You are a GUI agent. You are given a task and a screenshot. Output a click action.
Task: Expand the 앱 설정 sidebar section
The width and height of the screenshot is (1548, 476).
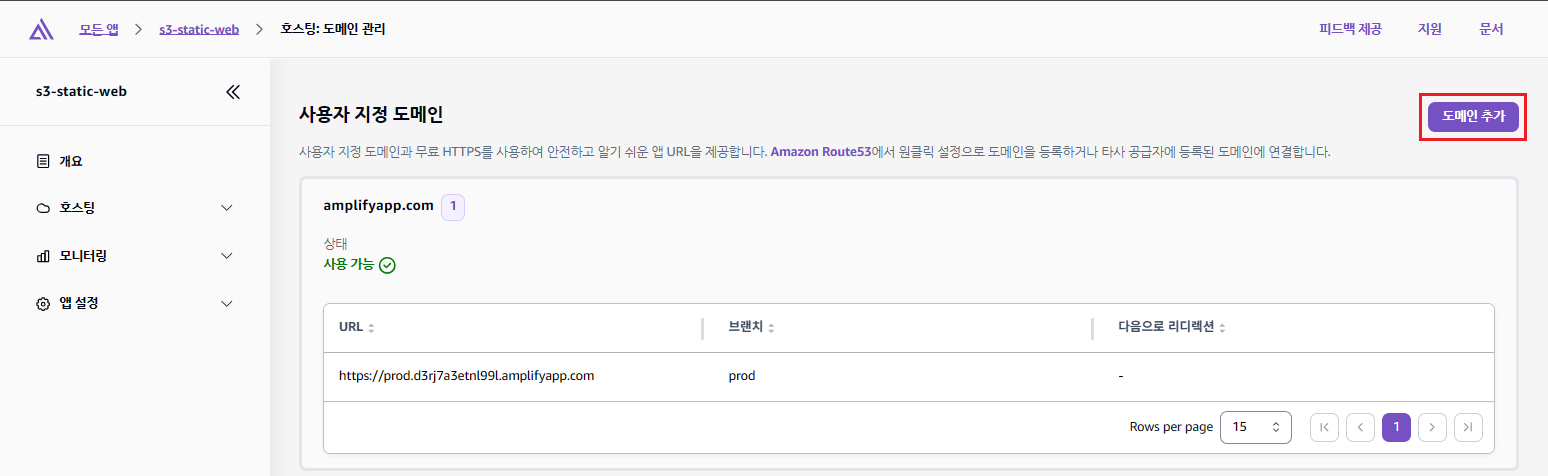[227, 304]
